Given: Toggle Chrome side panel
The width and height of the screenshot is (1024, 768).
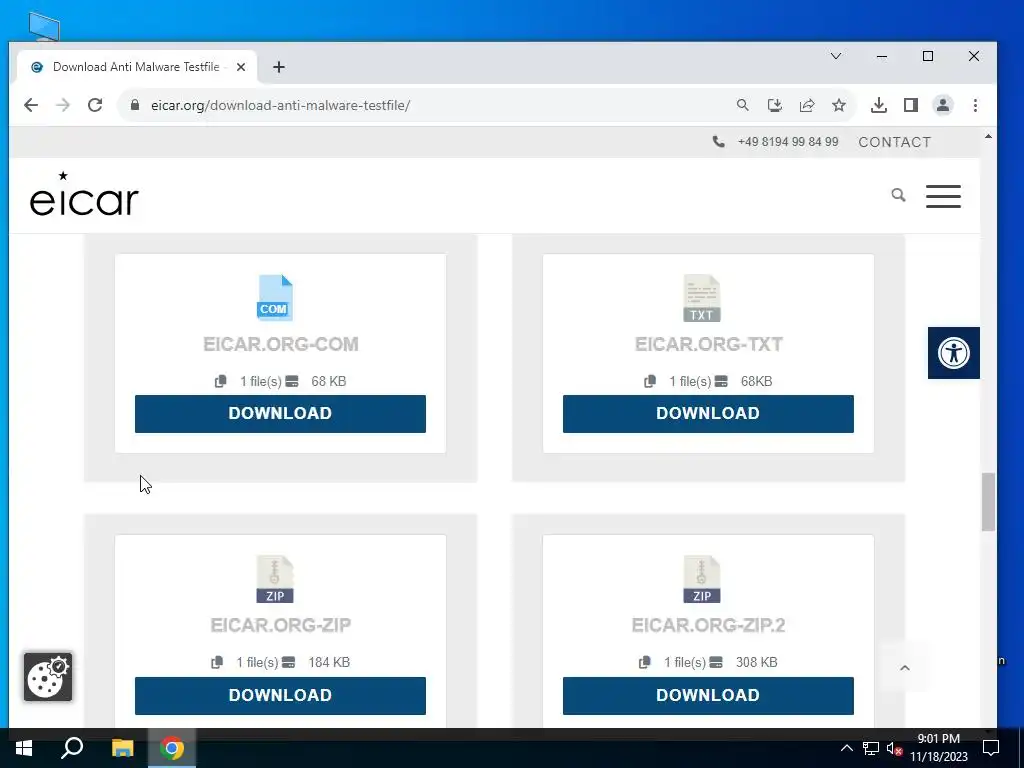Looking at the screenshot, I should [x=910, y=105].
